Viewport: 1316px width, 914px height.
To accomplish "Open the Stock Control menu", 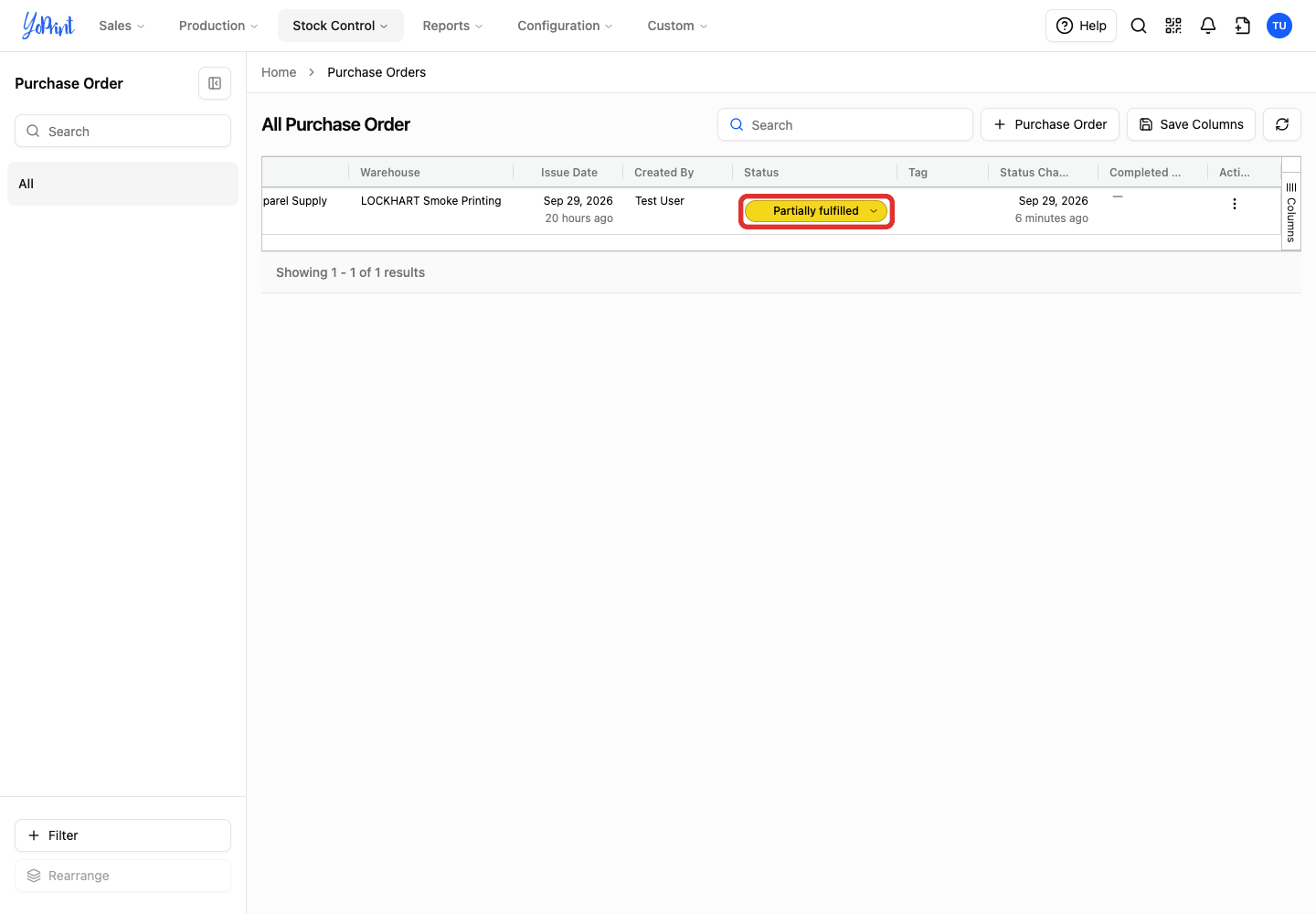I will coord(341,26).
